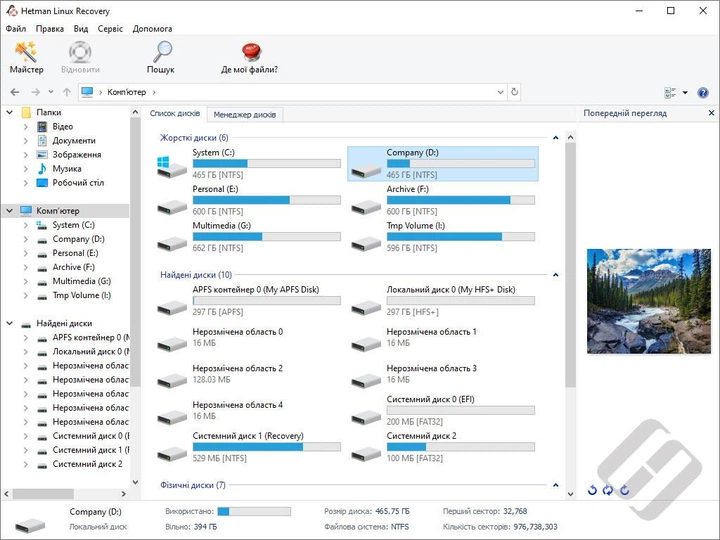Click Комп'ютер breadcrumb in address bar
This screenshot has height=540, width=720.
coord(126,92)
